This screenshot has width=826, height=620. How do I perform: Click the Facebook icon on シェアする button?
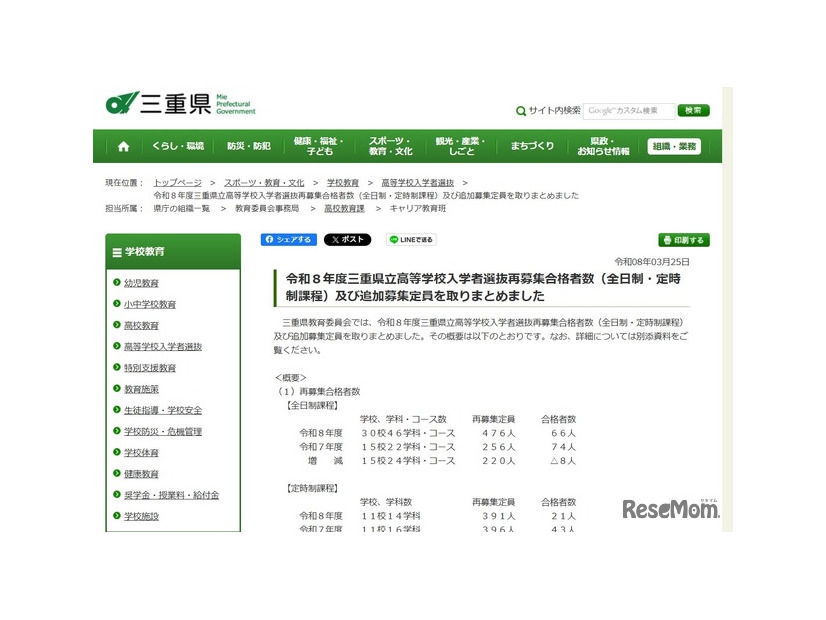pyautogui.click(x=270, y=240)
